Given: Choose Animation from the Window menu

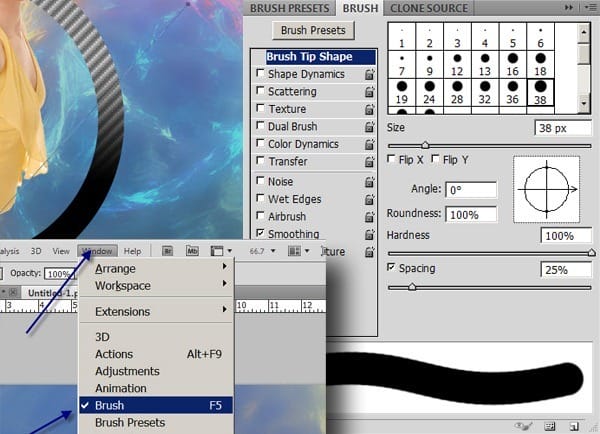Looking at the screenshot, I should tap(156, 388).
